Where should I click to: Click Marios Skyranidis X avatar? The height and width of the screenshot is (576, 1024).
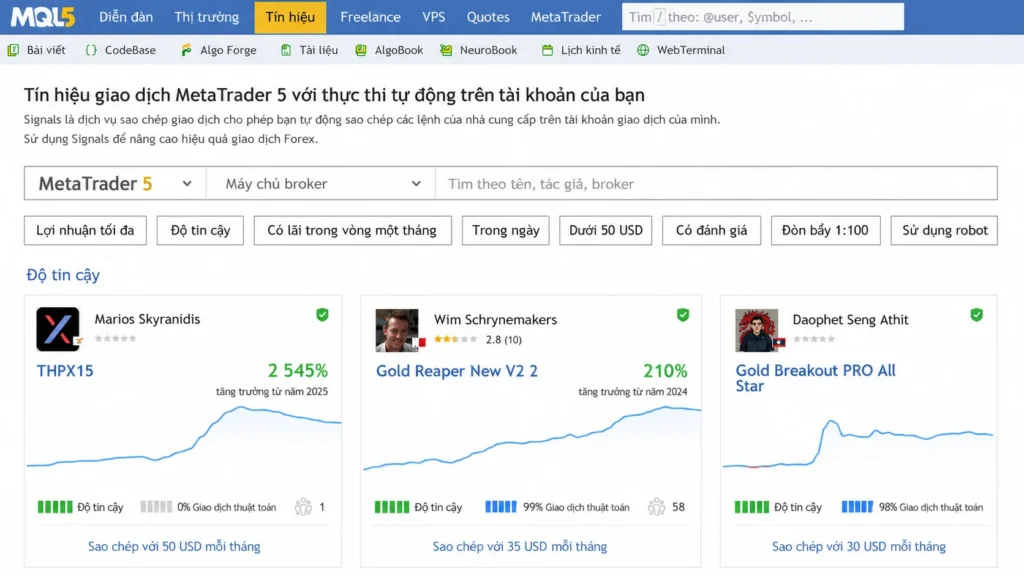(x=58, y=329)
